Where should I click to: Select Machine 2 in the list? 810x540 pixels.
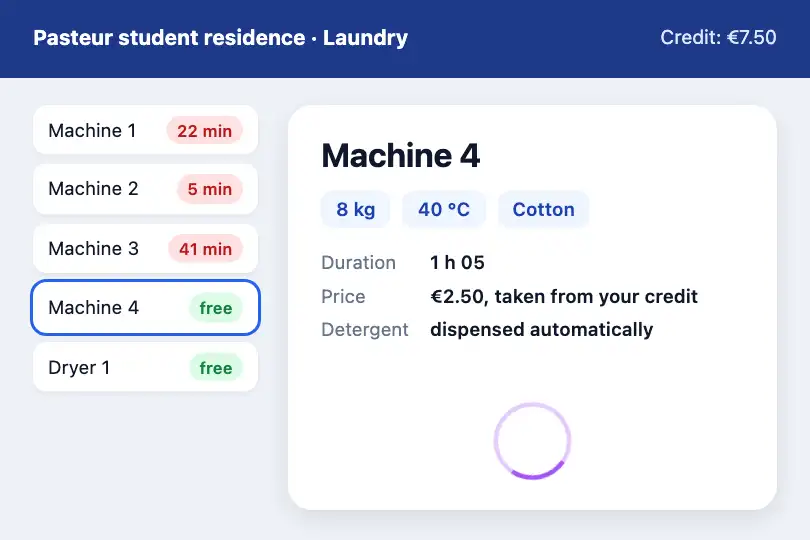145,189
